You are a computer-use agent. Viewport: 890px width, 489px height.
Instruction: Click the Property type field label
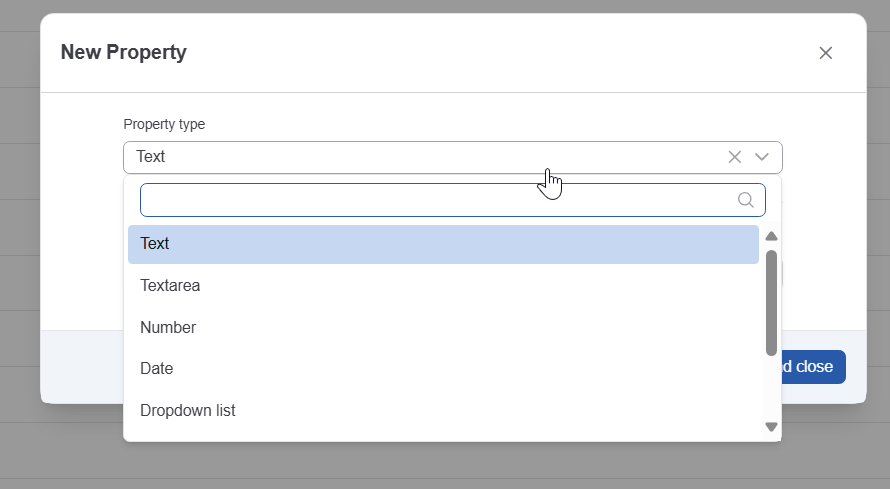click(x=164, y=125)
